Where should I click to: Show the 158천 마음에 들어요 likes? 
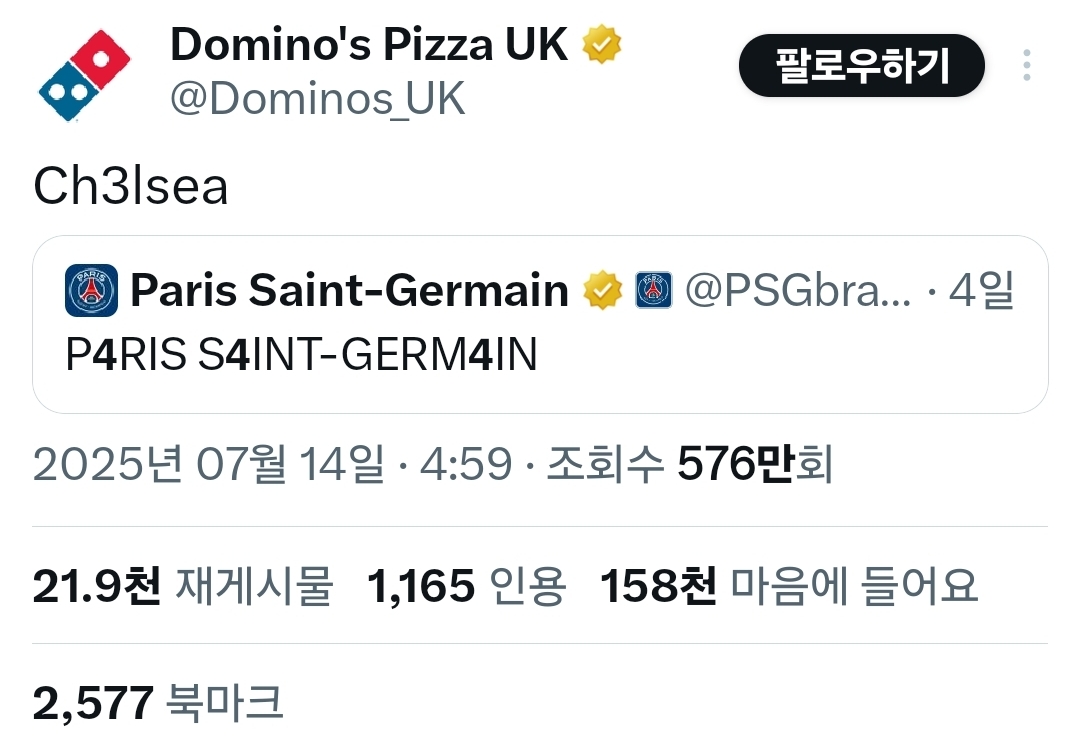tap(789, 586)
